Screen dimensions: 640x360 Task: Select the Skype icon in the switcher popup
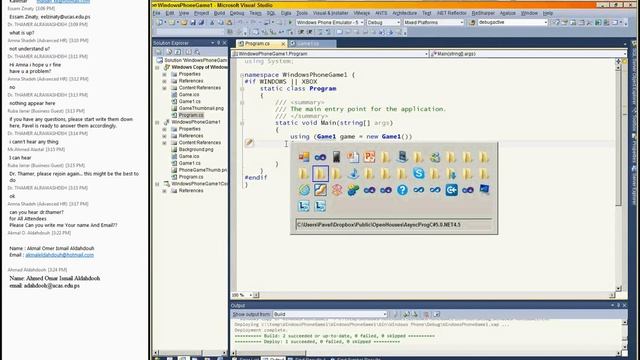click(418, 173)
